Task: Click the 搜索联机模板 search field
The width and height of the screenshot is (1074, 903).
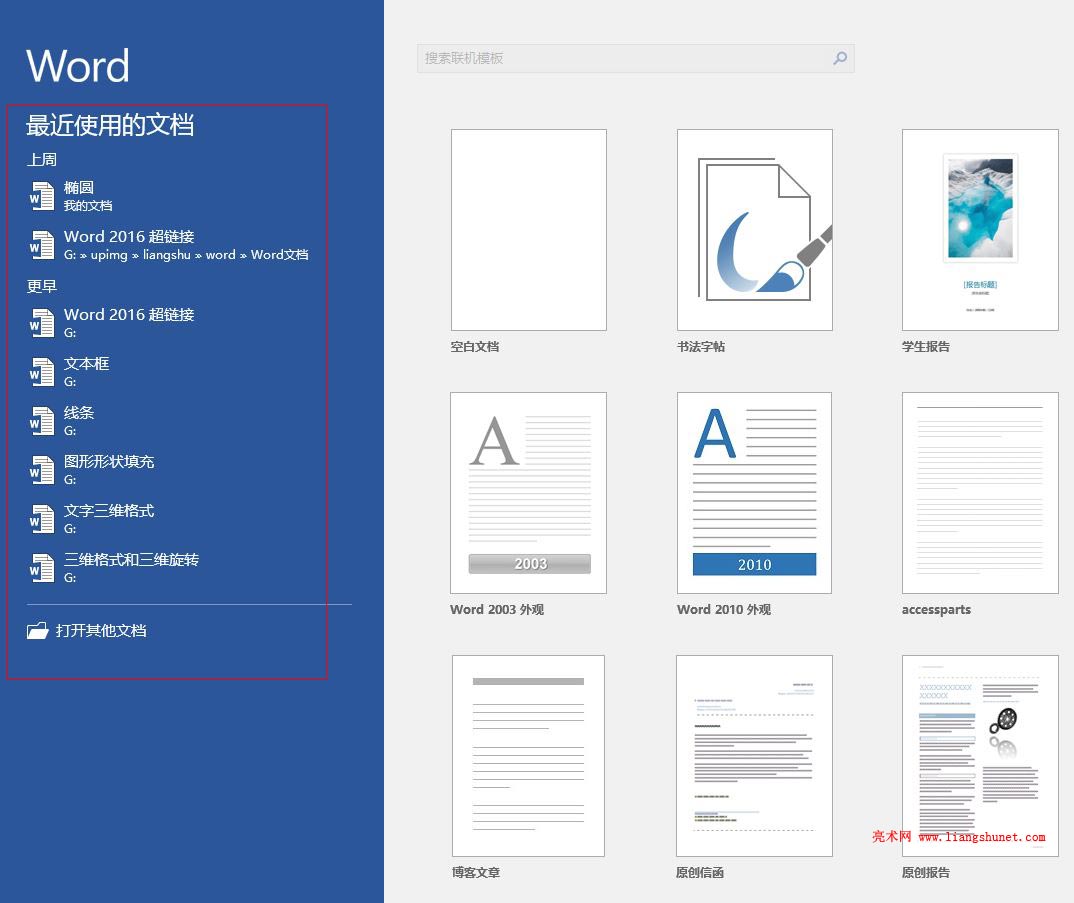Action: pyautogui.click(x=636, y=58)
